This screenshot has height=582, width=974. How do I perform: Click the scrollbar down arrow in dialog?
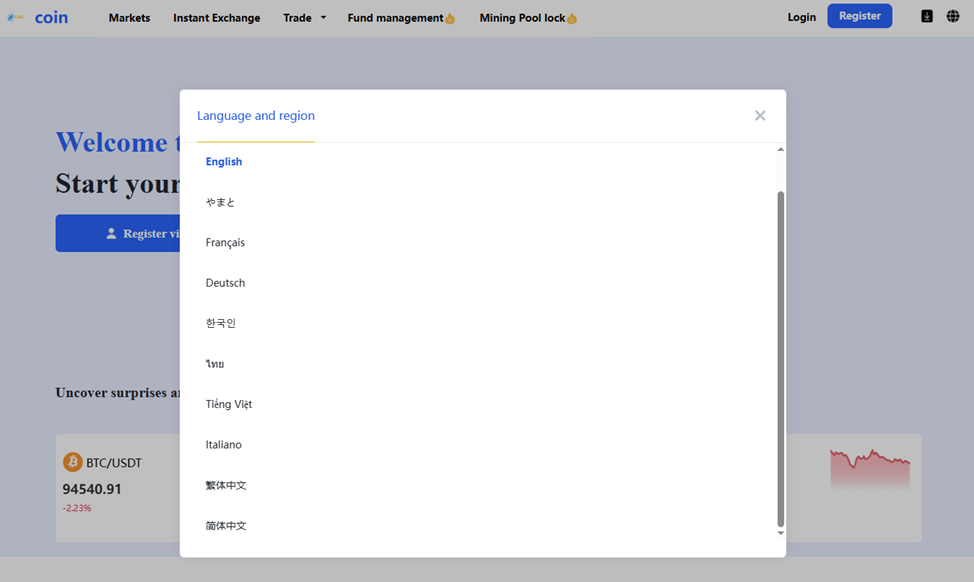click(781, 533)
